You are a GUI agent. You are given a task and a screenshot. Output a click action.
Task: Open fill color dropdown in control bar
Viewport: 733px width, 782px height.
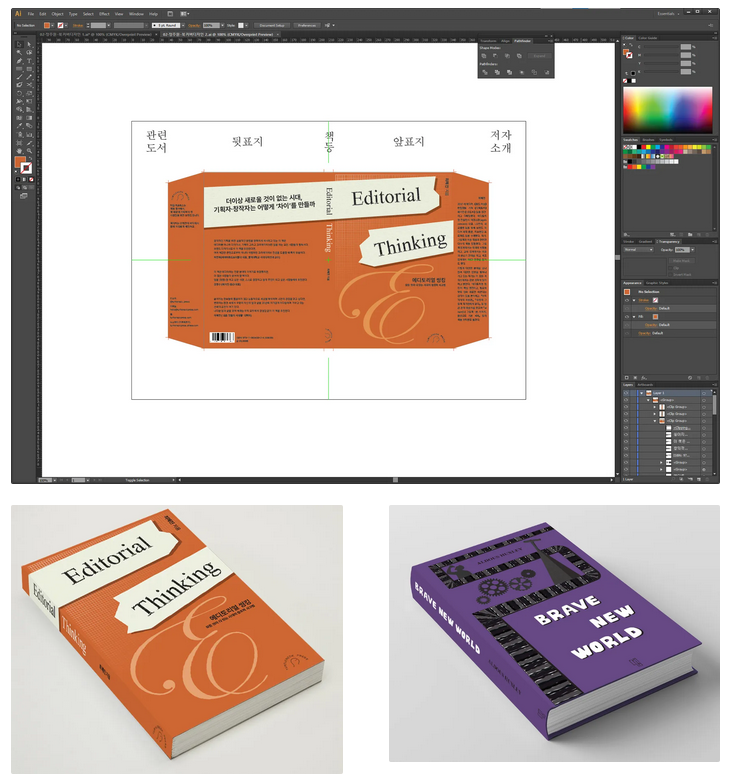(52, 25)
